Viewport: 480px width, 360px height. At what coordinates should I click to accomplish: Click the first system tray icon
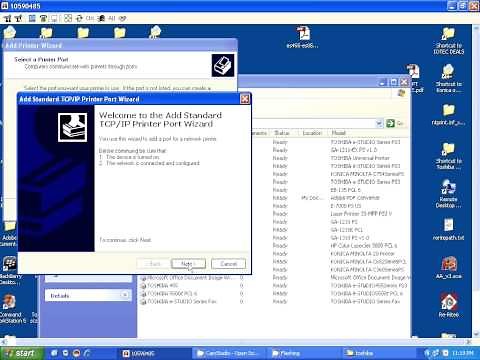[x=427, y=353]
